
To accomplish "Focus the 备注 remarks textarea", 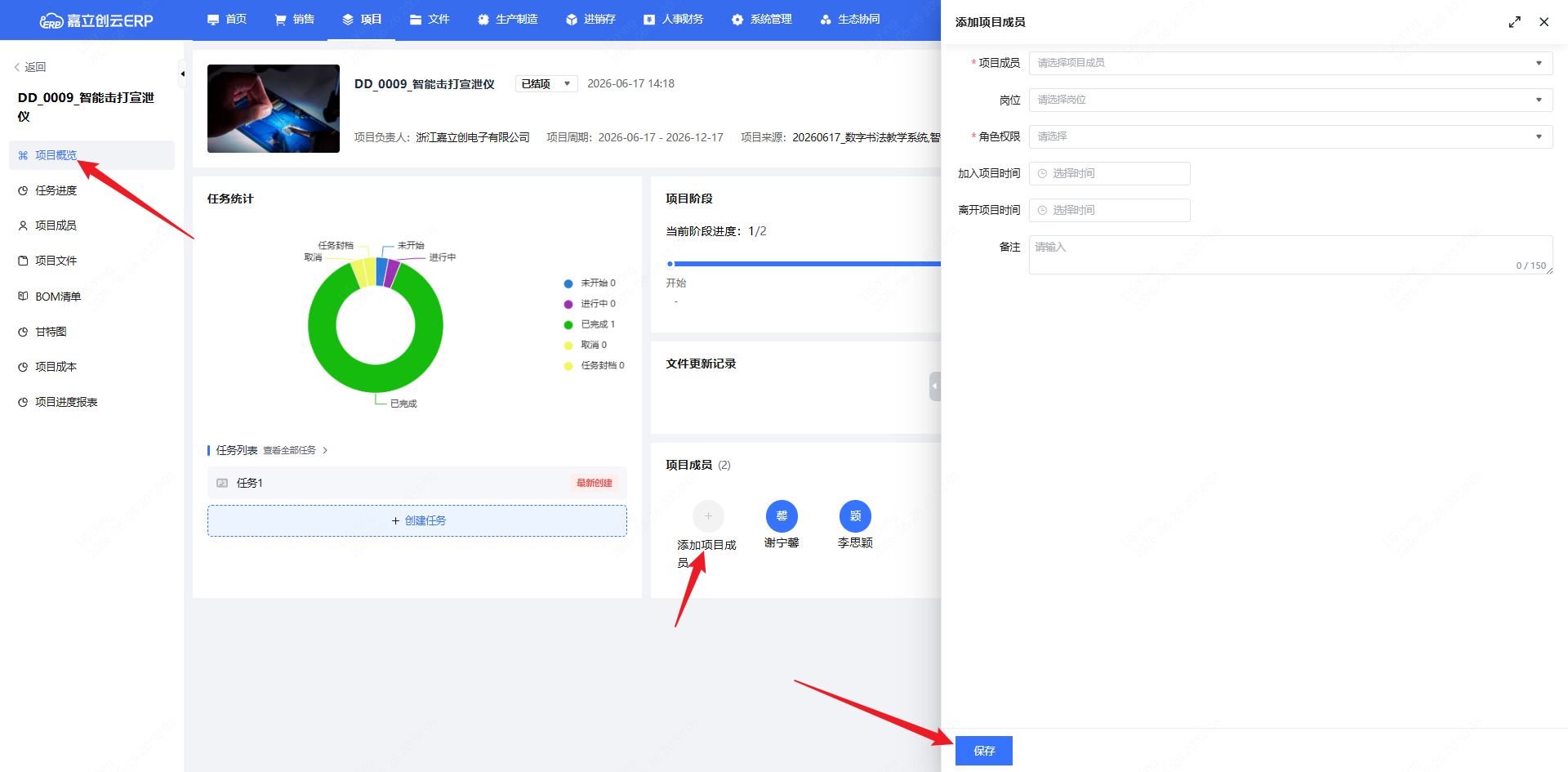I will click(x=1290, y=255).
